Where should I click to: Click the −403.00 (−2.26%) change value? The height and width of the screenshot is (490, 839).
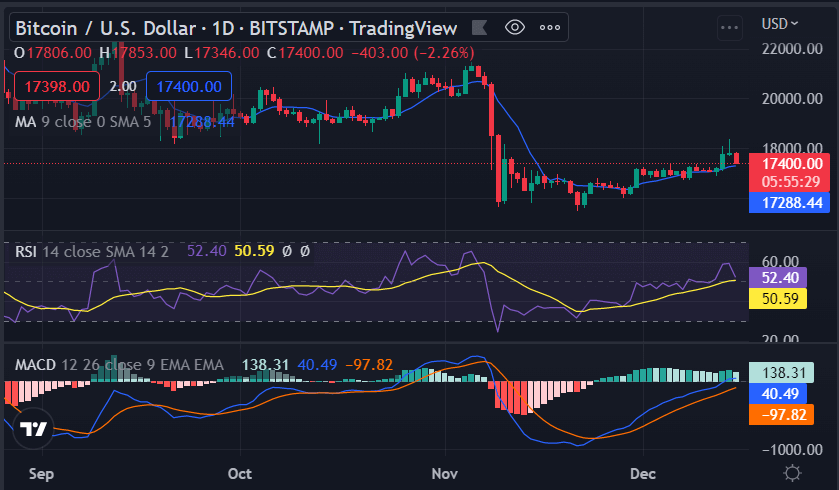413,53
